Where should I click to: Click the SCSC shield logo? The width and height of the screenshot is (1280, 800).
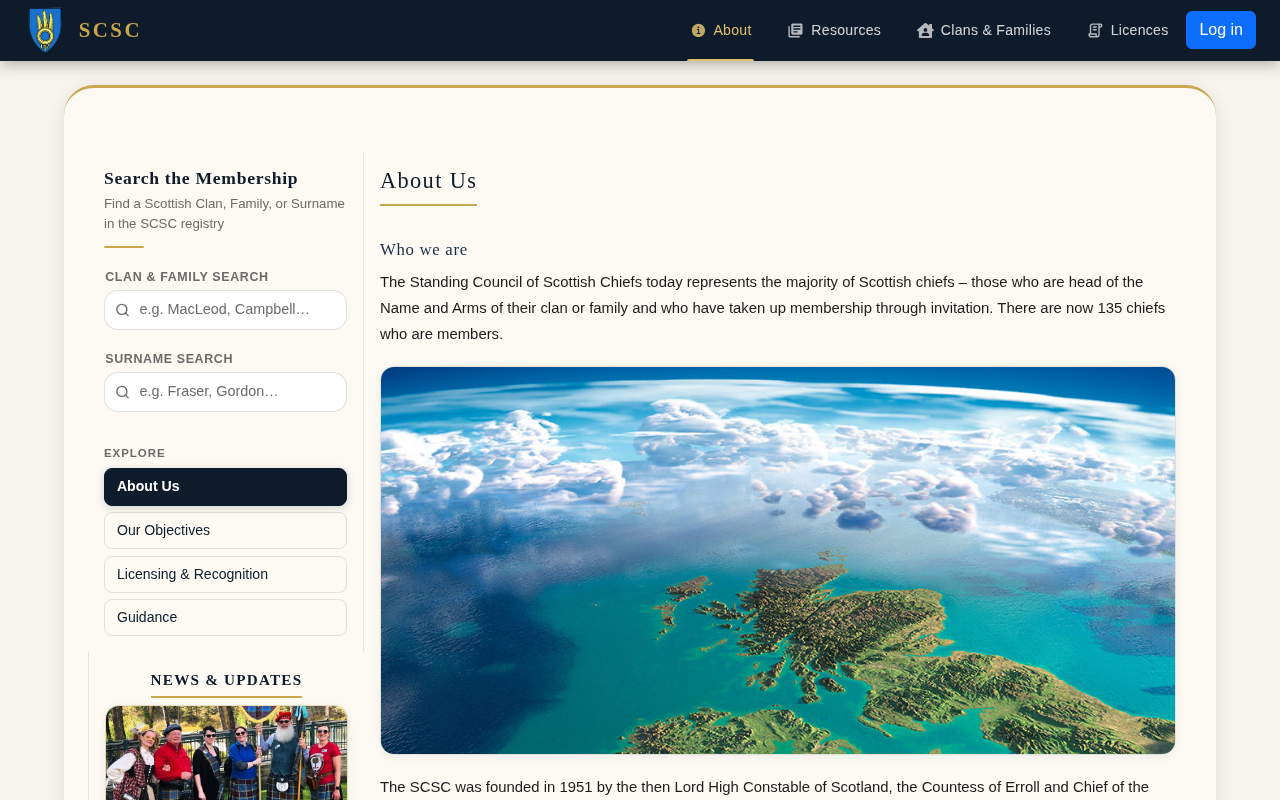point(45,30)
